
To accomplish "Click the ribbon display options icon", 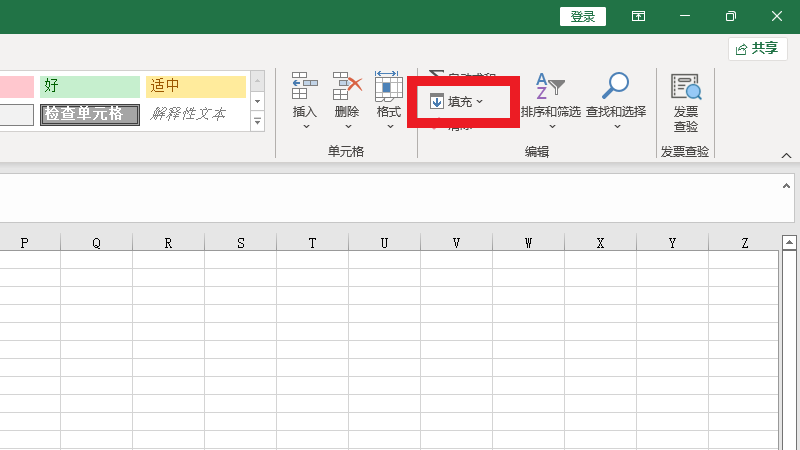I will pyautogui.click(x=638, y=17).
